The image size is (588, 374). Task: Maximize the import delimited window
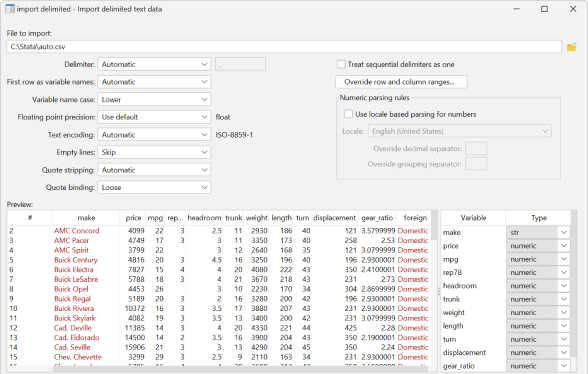544,9
